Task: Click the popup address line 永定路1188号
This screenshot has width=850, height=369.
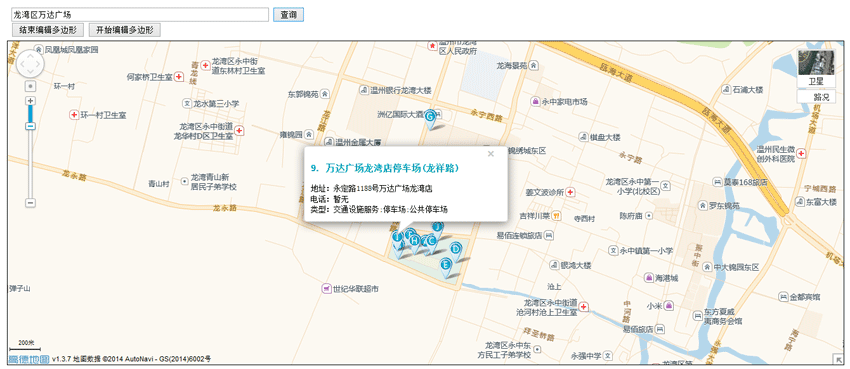Action: point(382,189)
